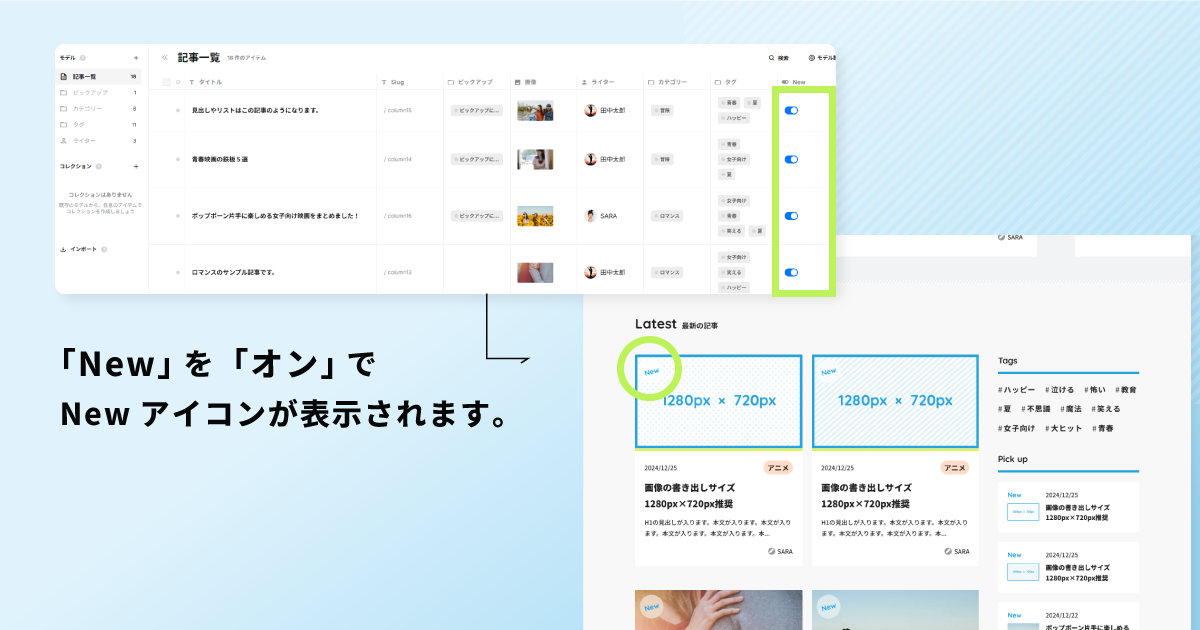
Task: Click the ロマンス category chip in SARA row
Action: click(667, 215)
